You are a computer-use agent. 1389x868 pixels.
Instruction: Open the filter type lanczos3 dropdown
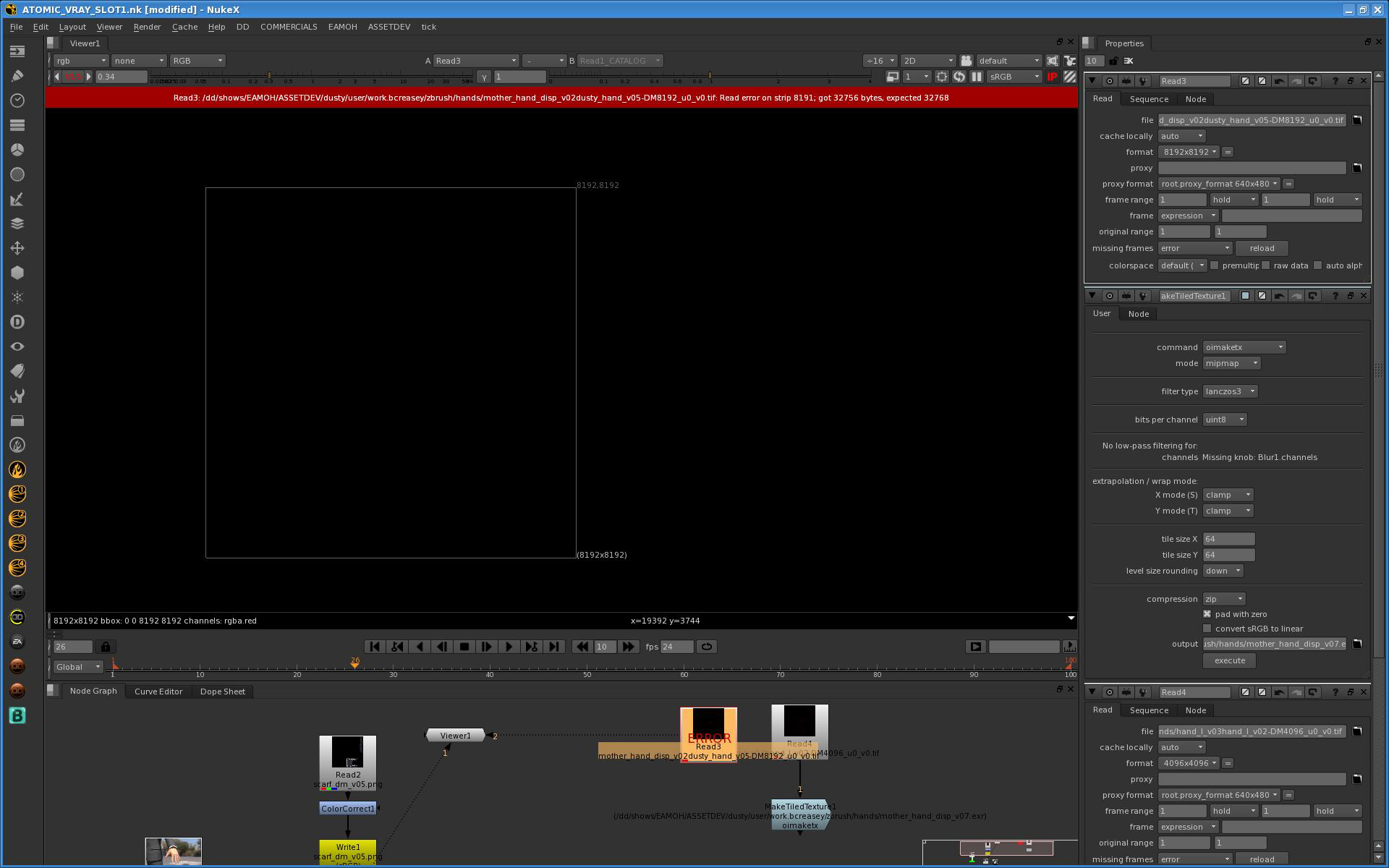(1230, 391)
